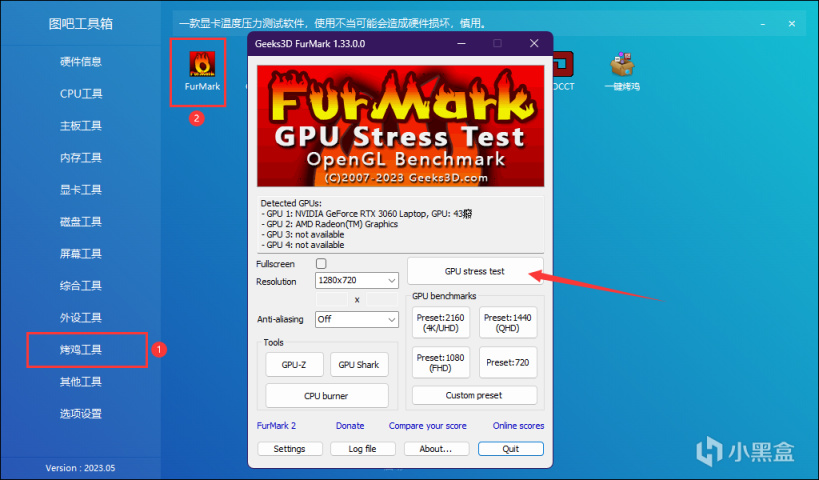
Task: Click the GPU 4: not available line
Action: click(303, 245)
